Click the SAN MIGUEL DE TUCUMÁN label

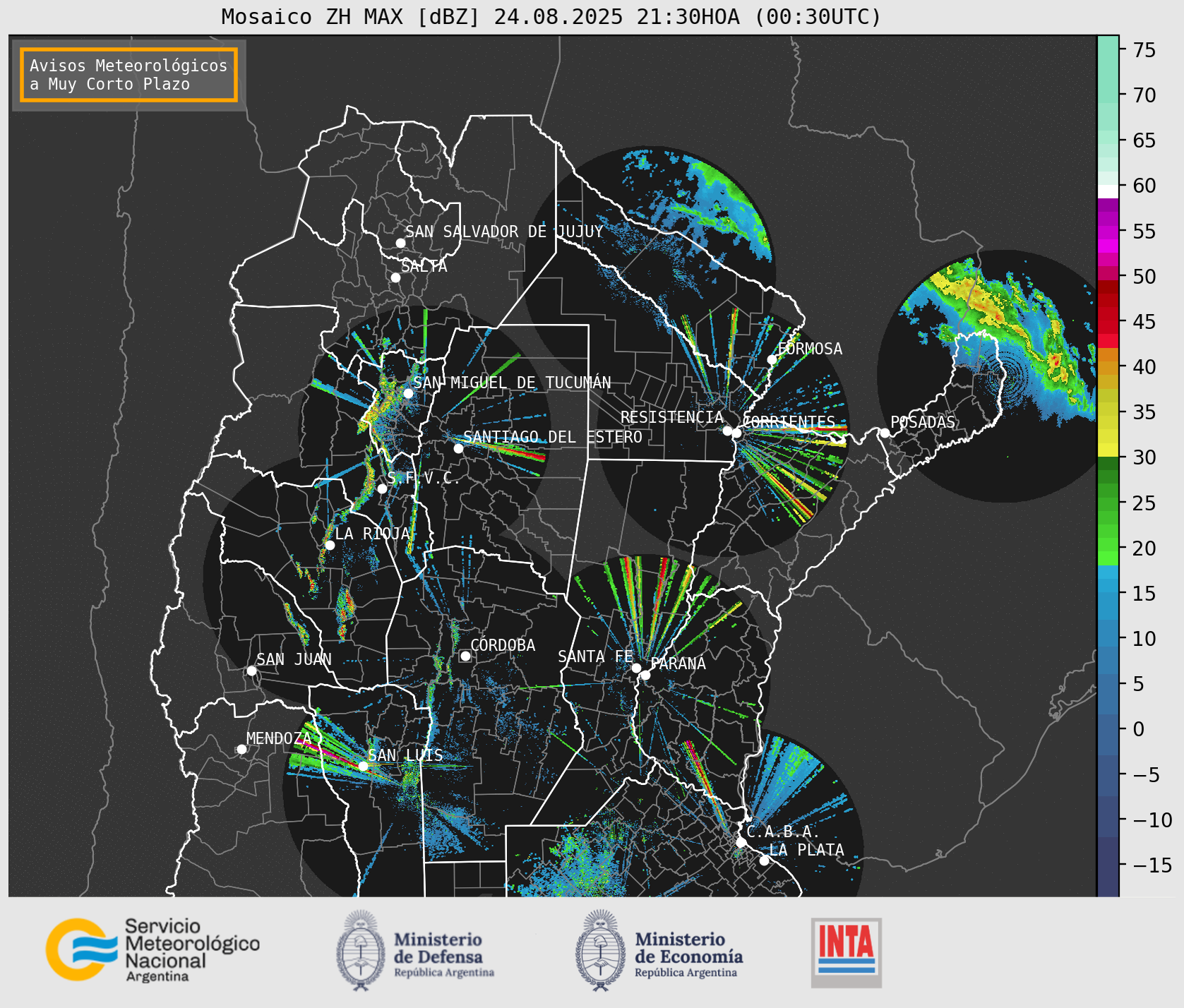[x=512, y=383]
